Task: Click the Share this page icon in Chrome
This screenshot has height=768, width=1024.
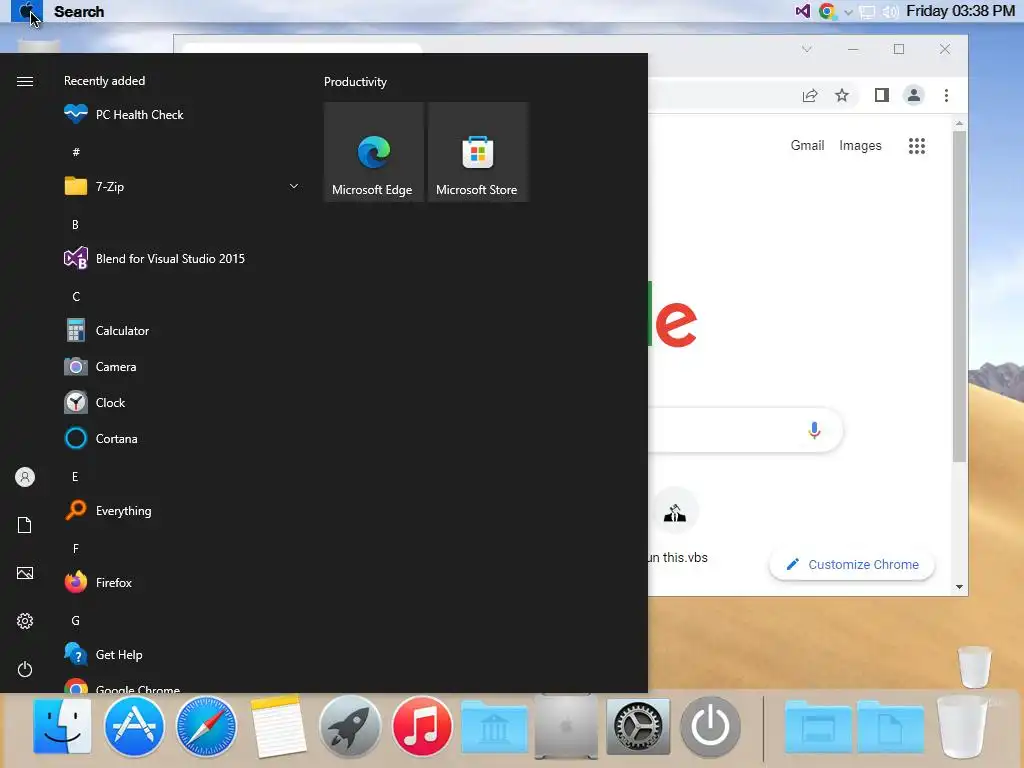Action: coord(810,95)
